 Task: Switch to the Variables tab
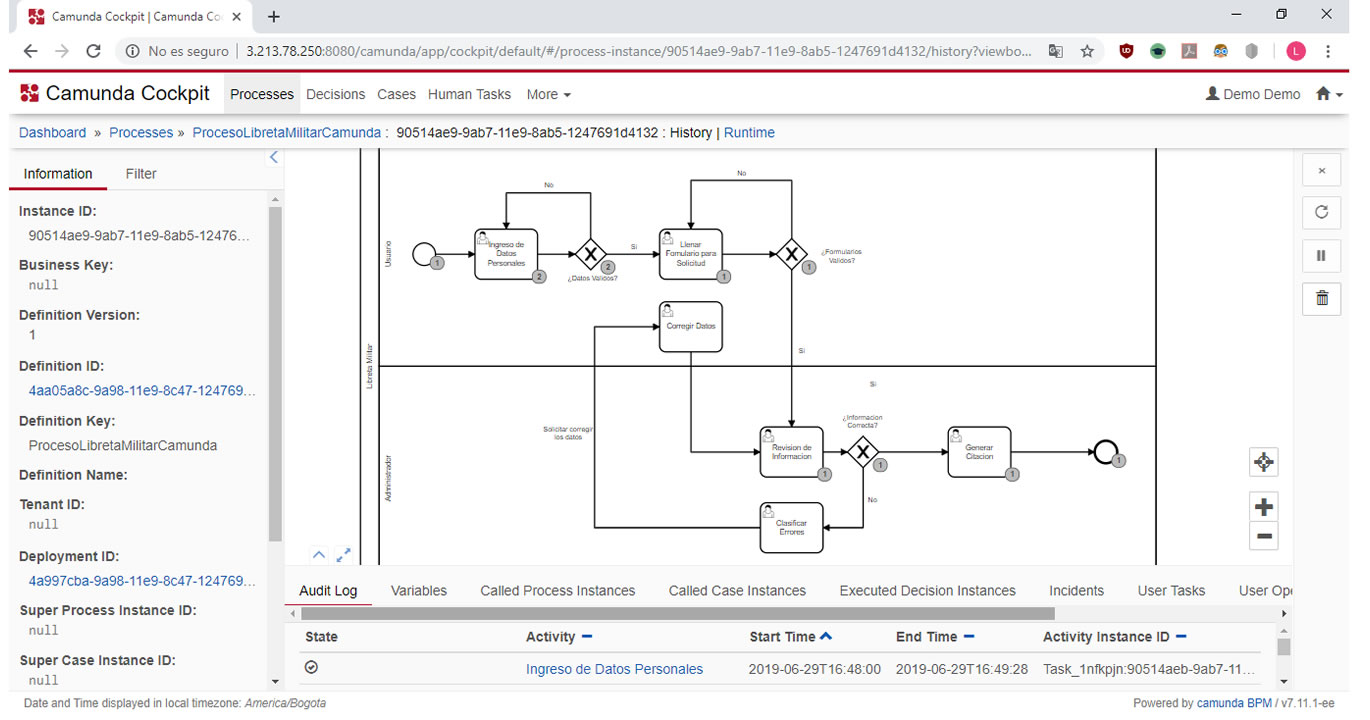(x=418, y=590)
